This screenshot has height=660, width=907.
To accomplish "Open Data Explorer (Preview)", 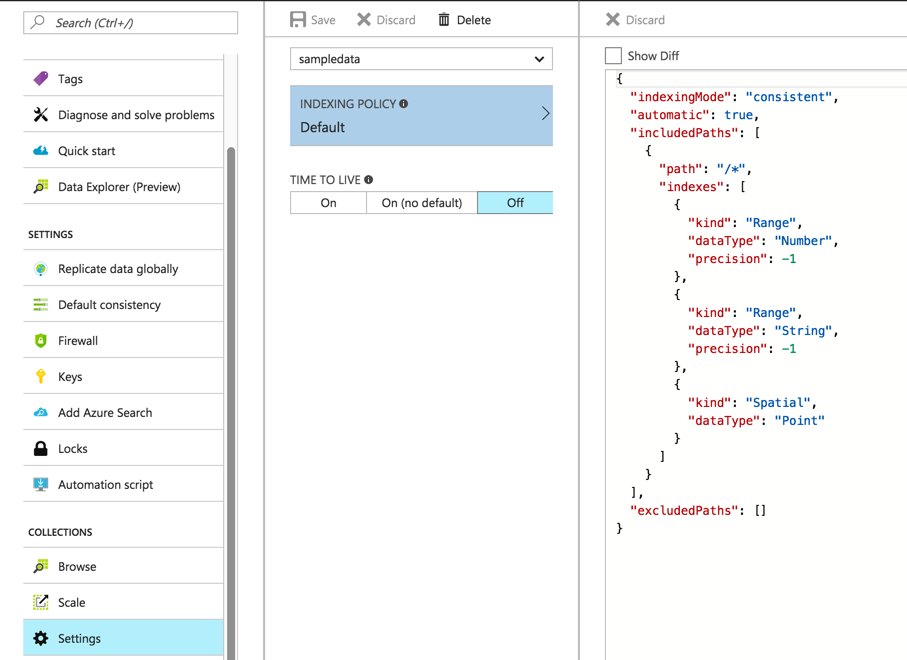I will [x=123, y=186].
